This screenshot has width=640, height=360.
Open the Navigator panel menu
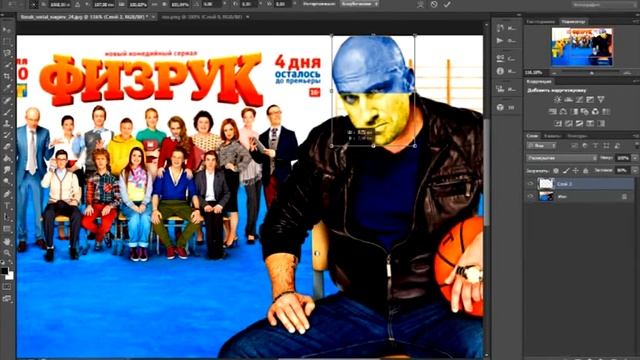tap(636, 21)
